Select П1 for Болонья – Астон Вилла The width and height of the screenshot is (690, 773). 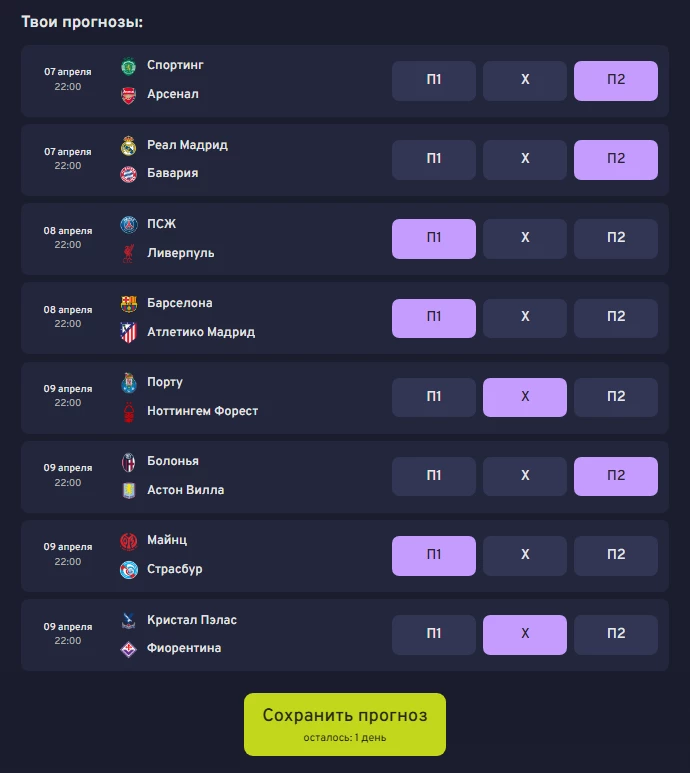point(433,476)
